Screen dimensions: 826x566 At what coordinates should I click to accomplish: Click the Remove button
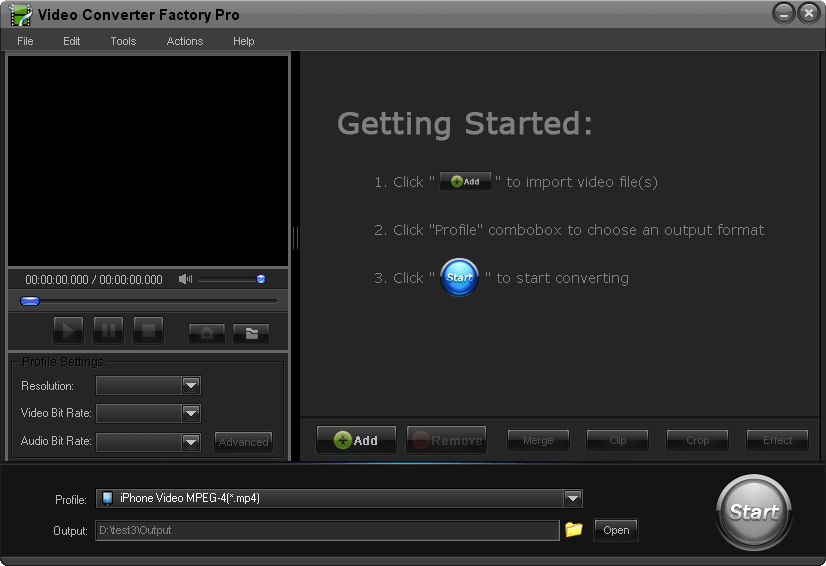[x=447, y=440]
